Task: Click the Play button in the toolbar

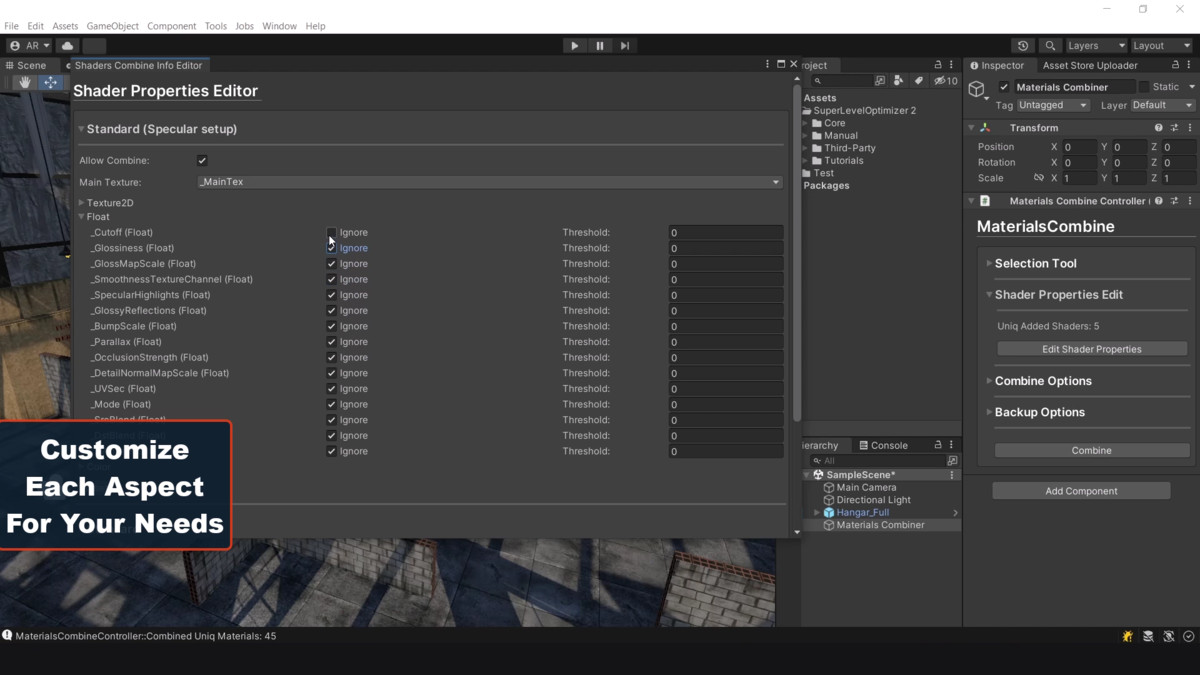Action: click(575, 45)
